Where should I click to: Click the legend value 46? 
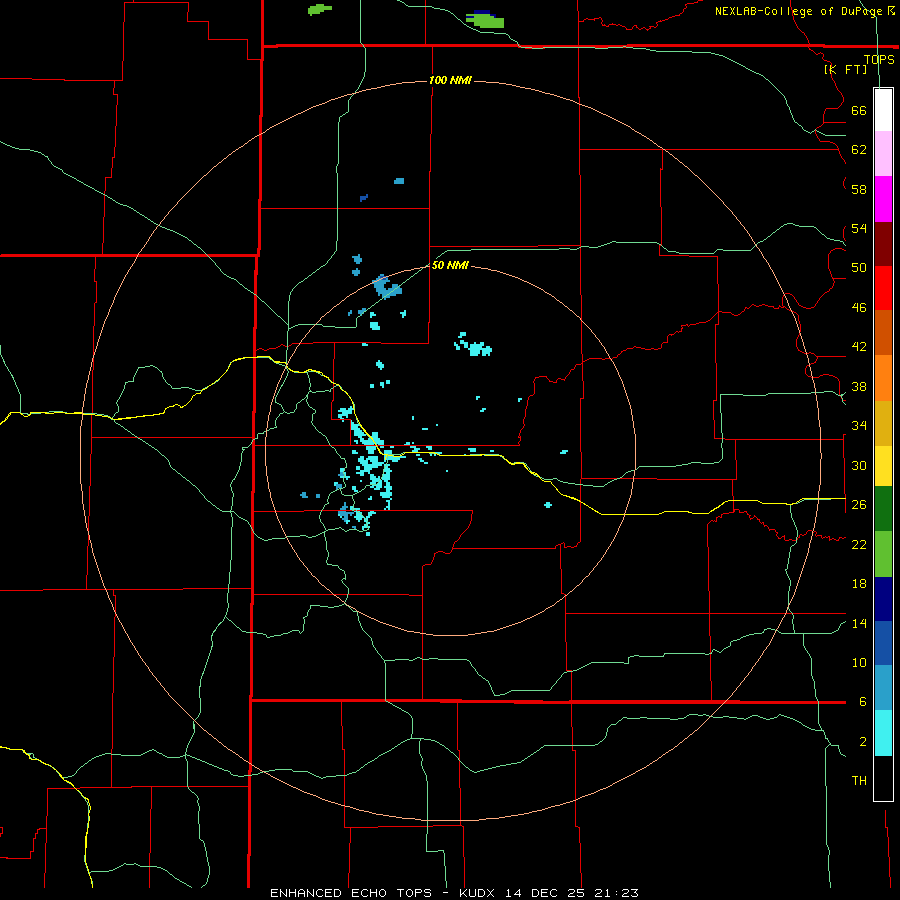click(x=859, y=307)
